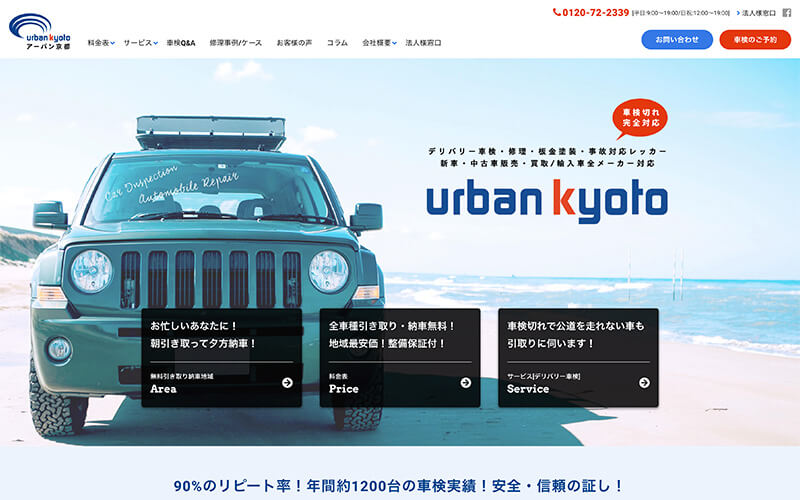Viewport: 800px width, 500px height.
Task: Click the デリバリー車検・修理・板金塗装 tagline
Action: 547,152
